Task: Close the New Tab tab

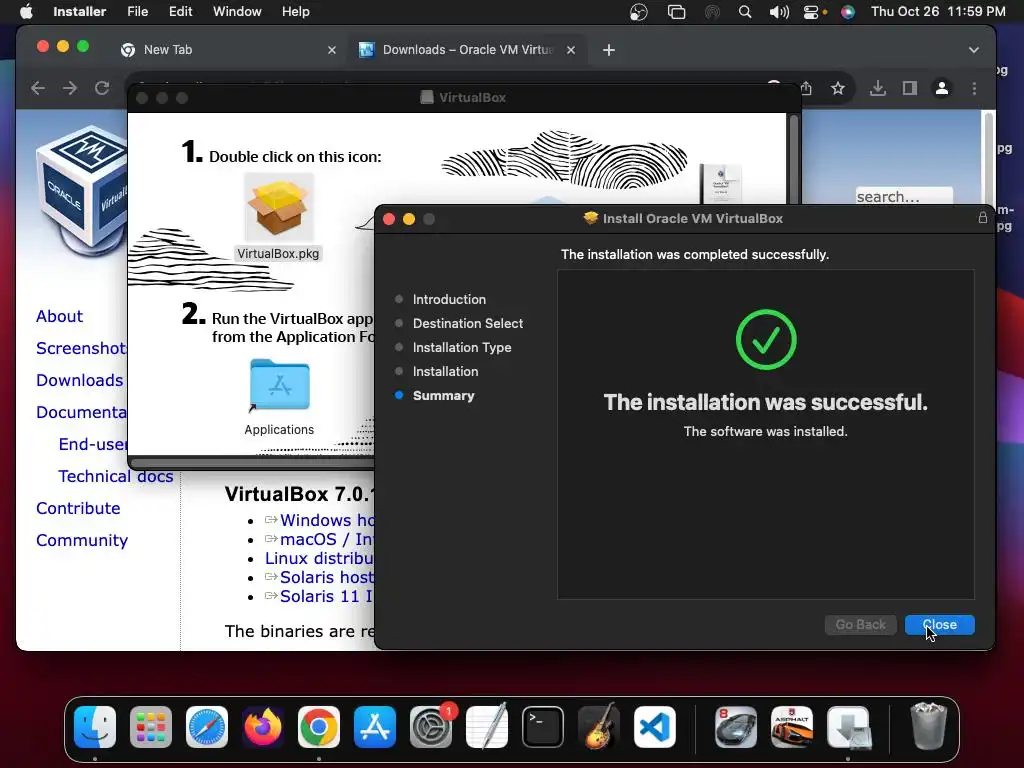Action: [332, 50]
